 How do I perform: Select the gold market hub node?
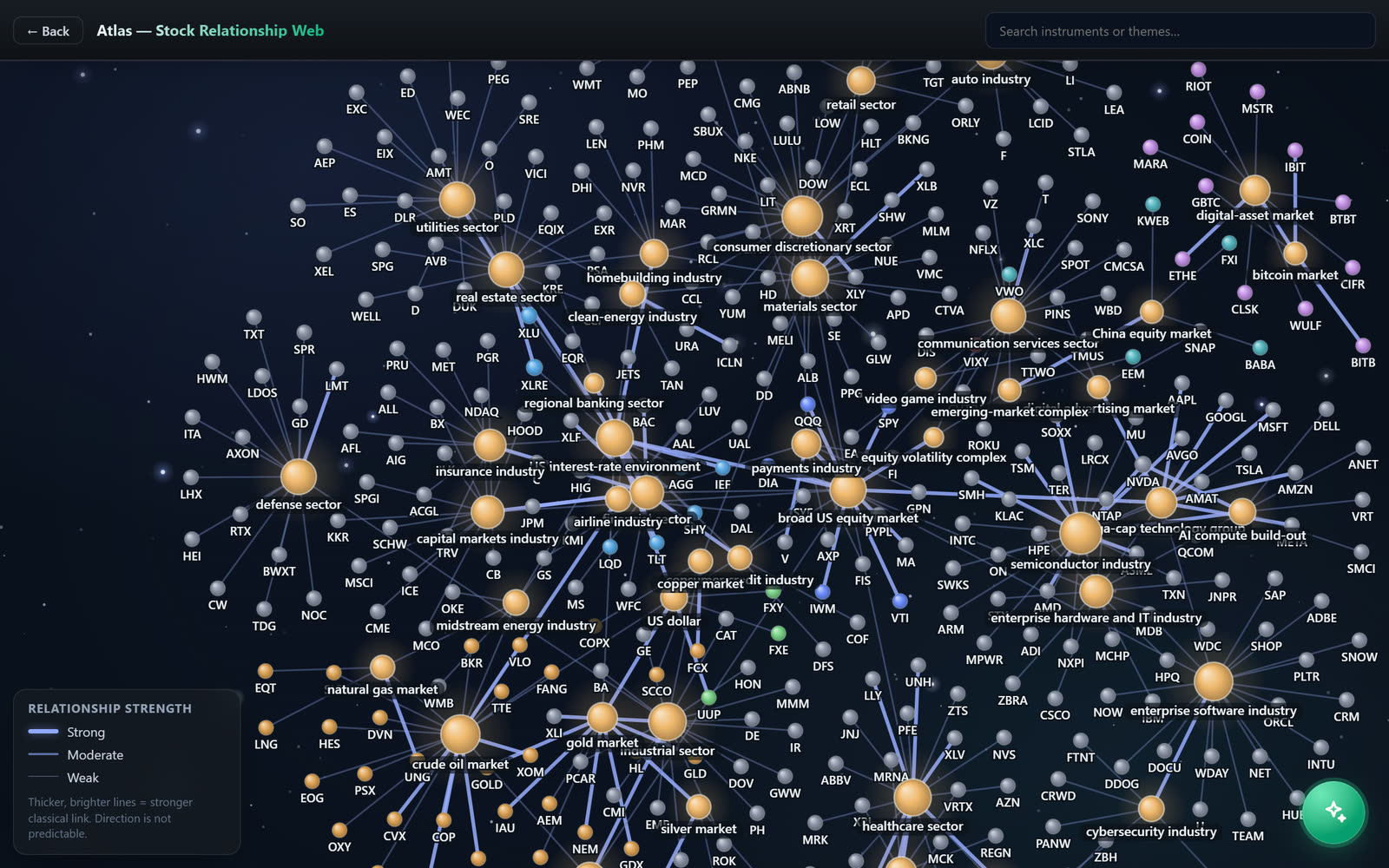pyautogui.click(x=602, y=717)
